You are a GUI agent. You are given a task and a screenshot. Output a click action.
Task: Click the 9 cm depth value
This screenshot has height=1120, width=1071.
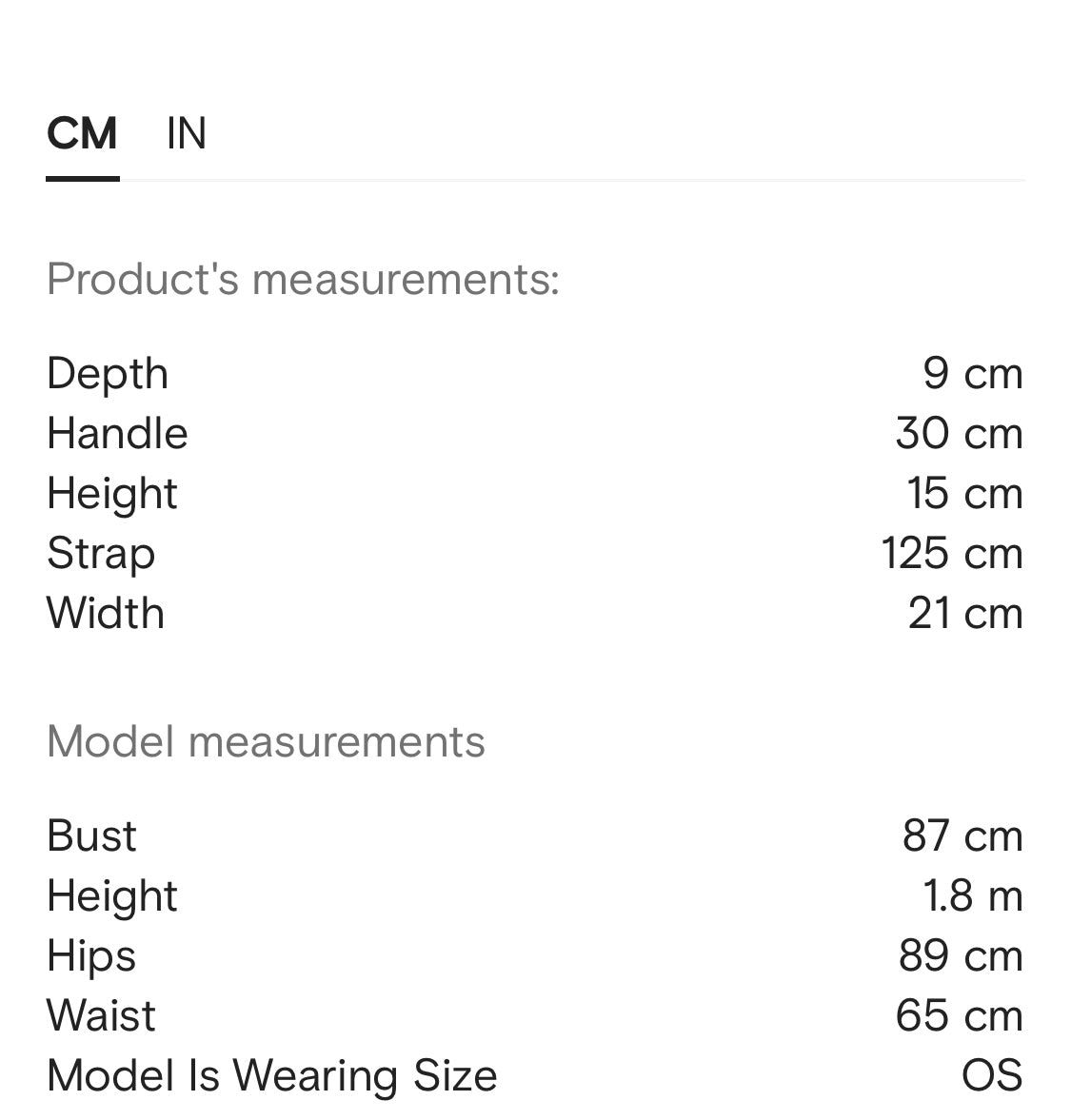(972, 373)
